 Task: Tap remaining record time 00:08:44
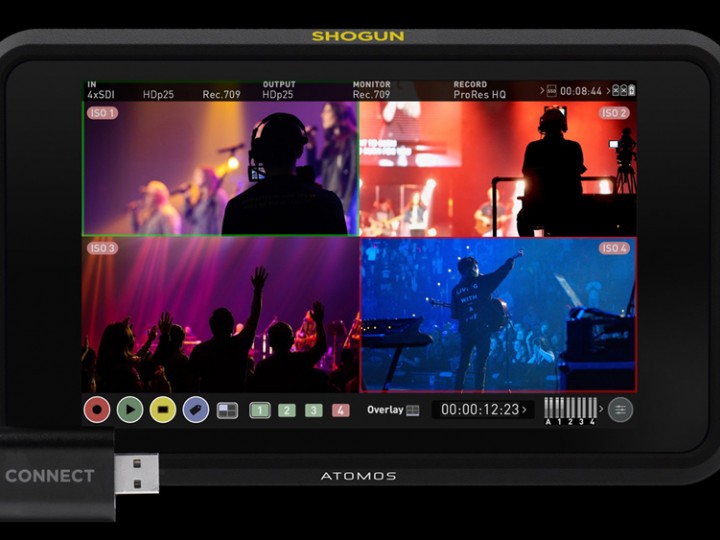(x=581, y=91)
